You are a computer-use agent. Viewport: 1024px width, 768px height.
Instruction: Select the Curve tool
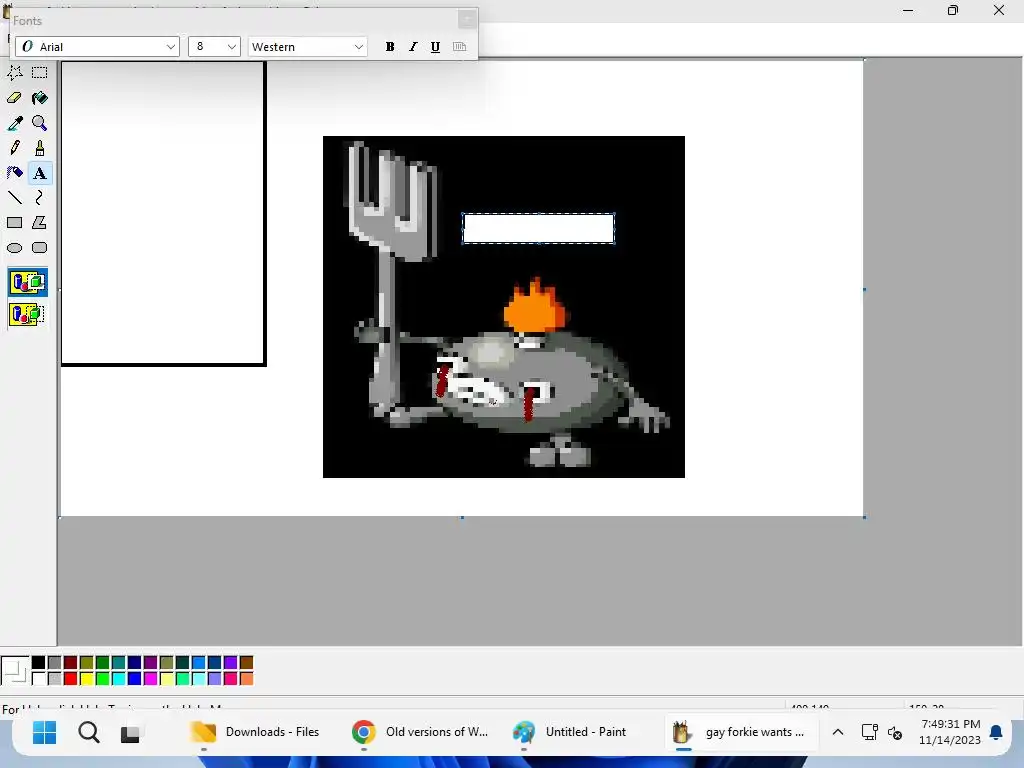point(40,198)
